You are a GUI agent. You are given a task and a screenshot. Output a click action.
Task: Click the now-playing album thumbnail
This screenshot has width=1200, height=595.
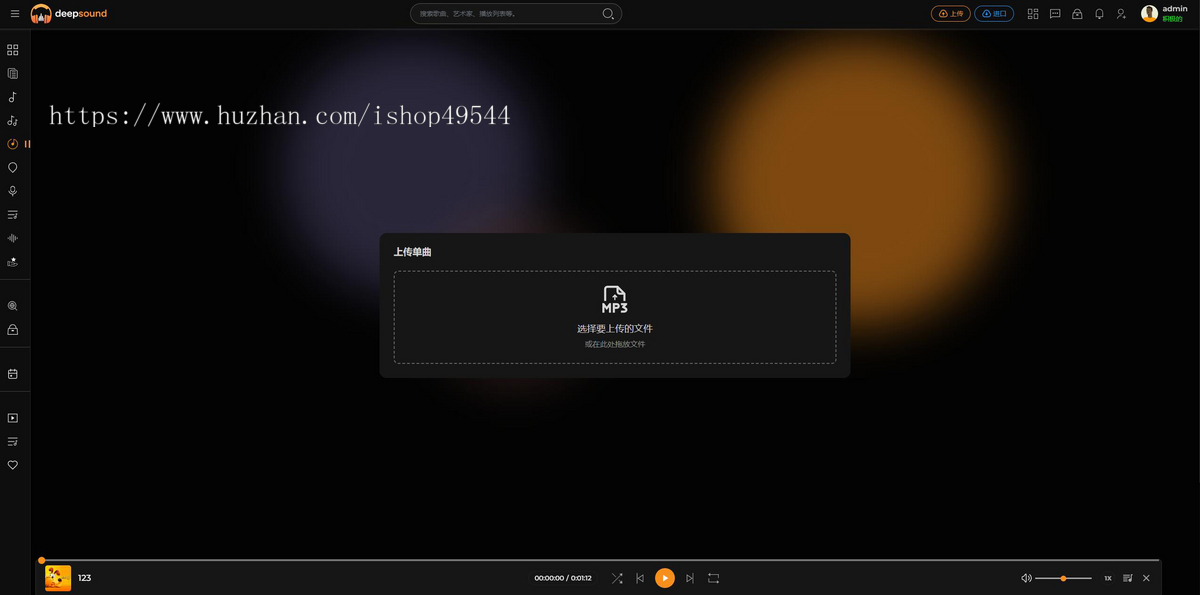click(x=58, y=578)
